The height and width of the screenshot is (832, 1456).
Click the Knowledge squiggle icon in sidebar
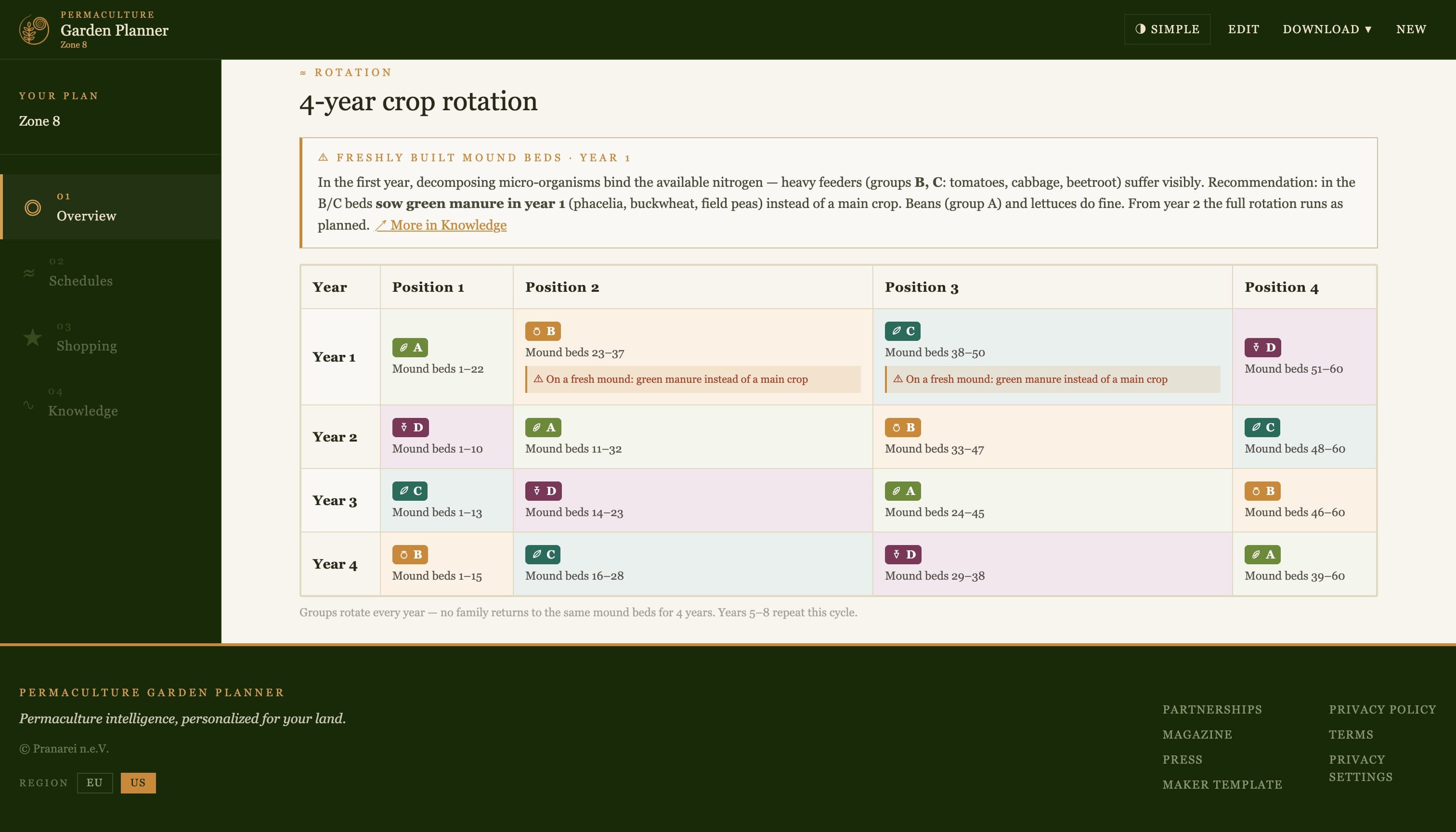28,404
